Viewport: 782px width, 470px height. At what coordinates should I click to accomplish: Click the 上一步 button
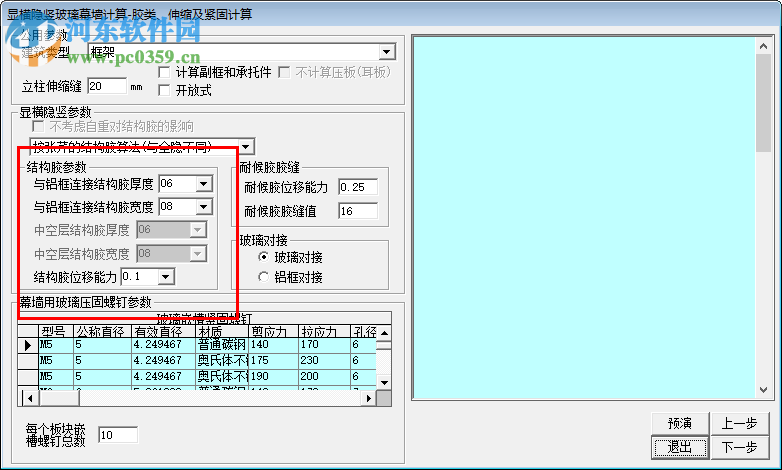click(740, 424)
